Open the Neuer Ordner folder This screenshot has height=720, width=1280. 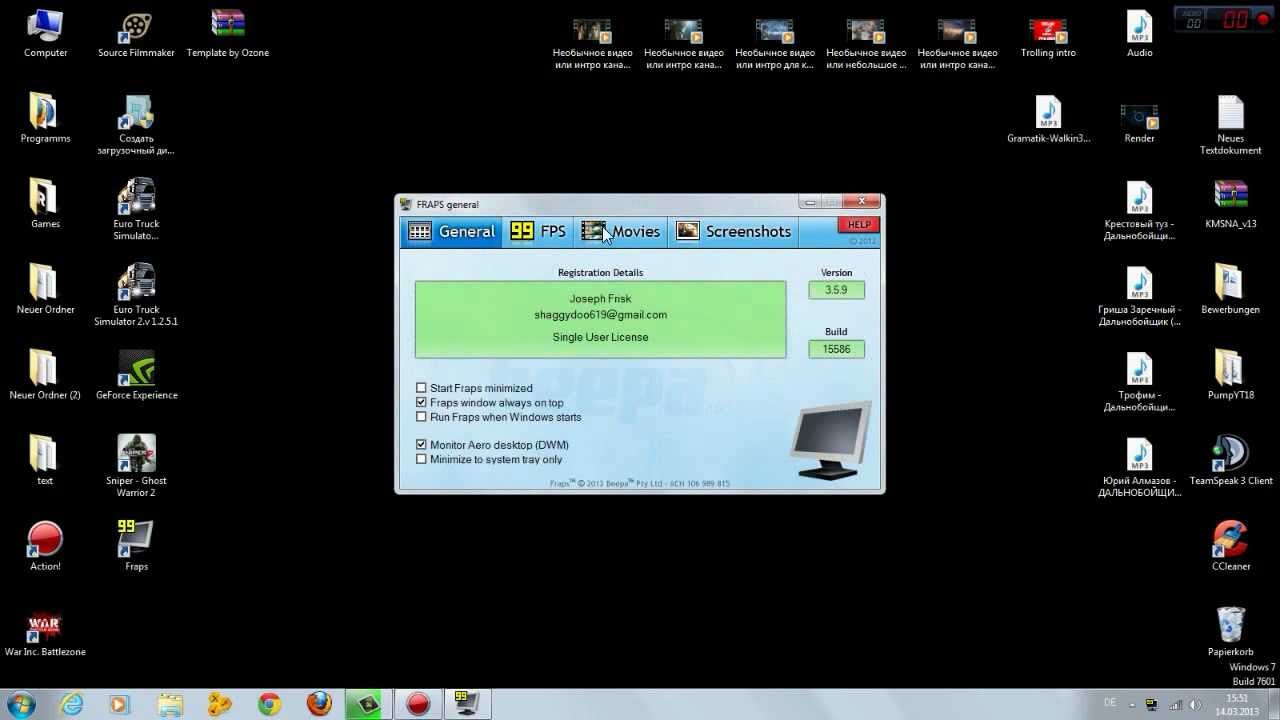click(x=45, y=290)
